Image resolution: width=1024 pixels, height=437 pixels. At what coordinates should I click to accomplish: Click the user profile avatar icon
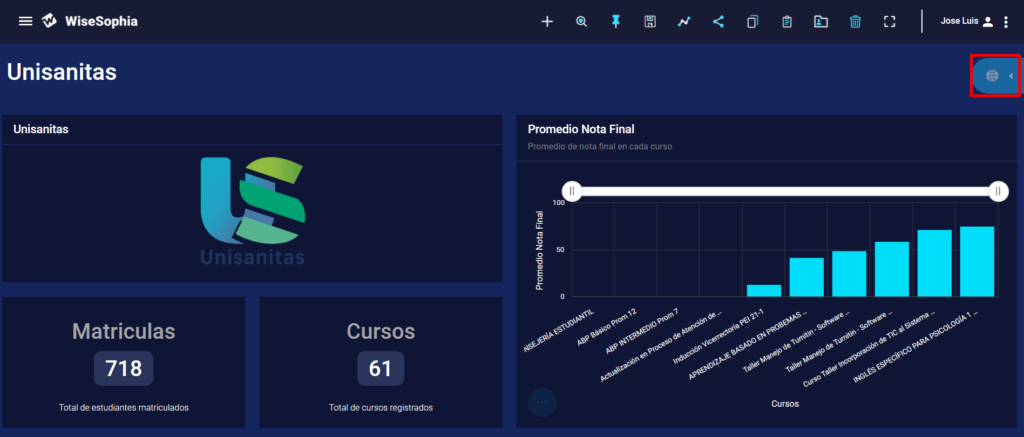pos(988,22)
